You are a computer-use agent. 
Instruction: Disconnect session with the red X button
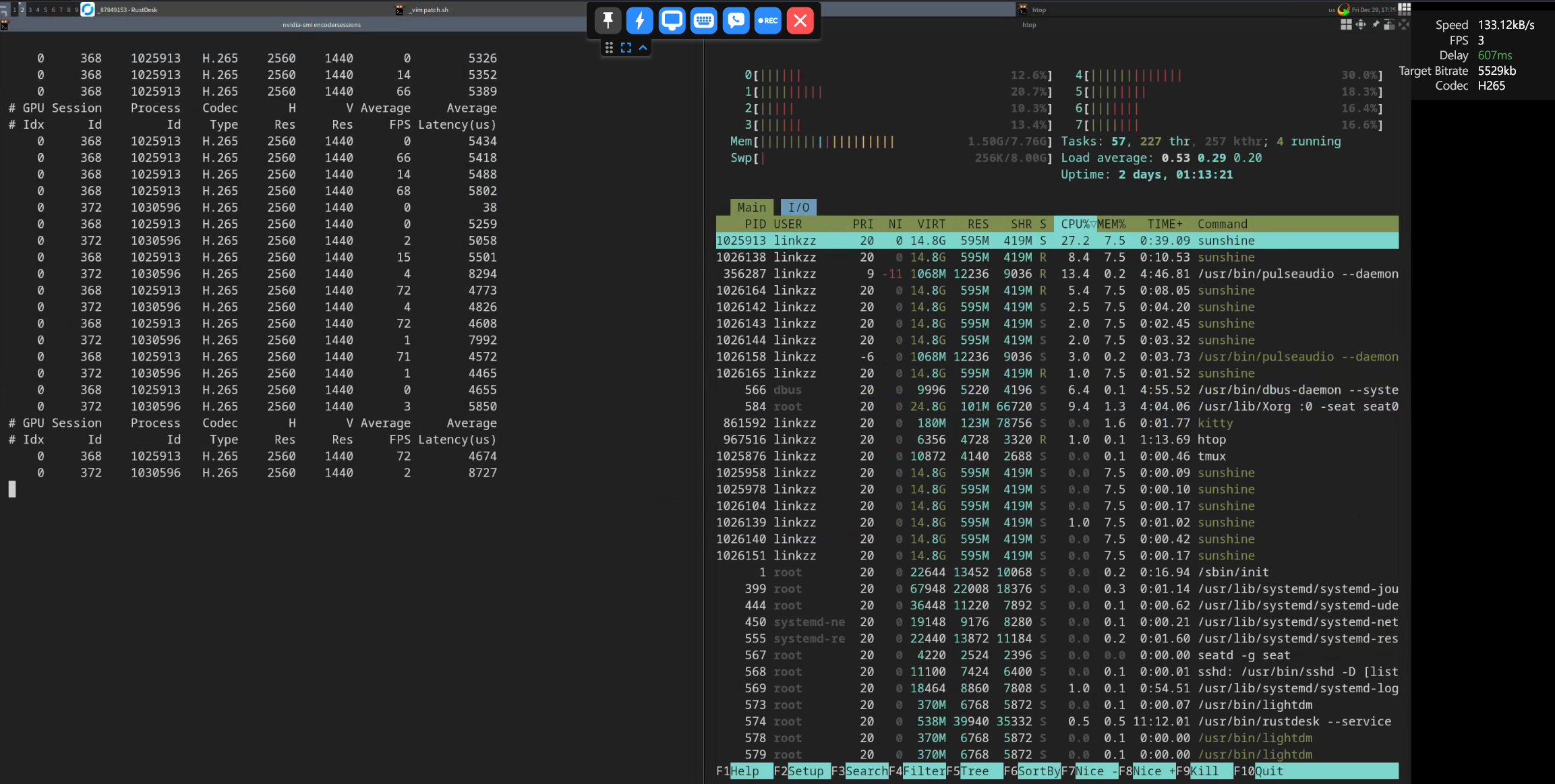pos(800,20)
